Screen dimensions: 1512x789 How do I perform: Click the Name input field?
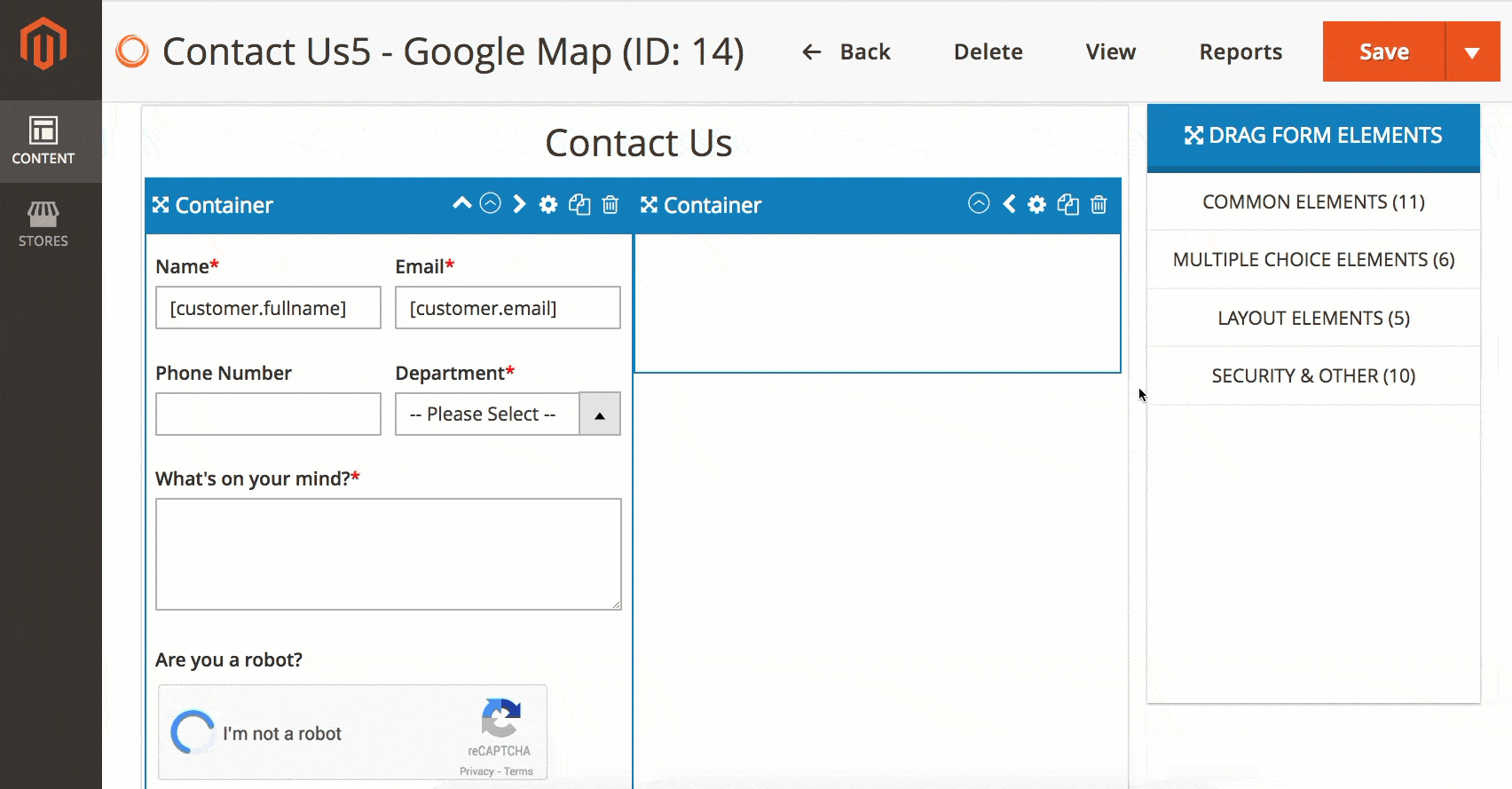(x=268, y=308)
